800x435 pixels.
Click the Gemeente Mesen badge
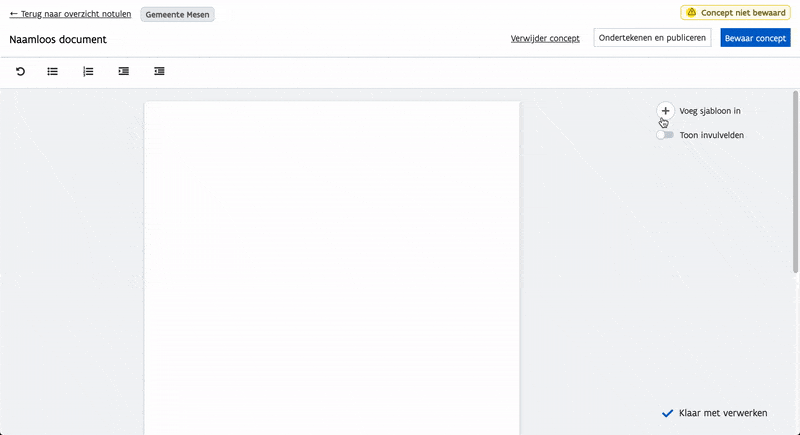coord(178,15)
